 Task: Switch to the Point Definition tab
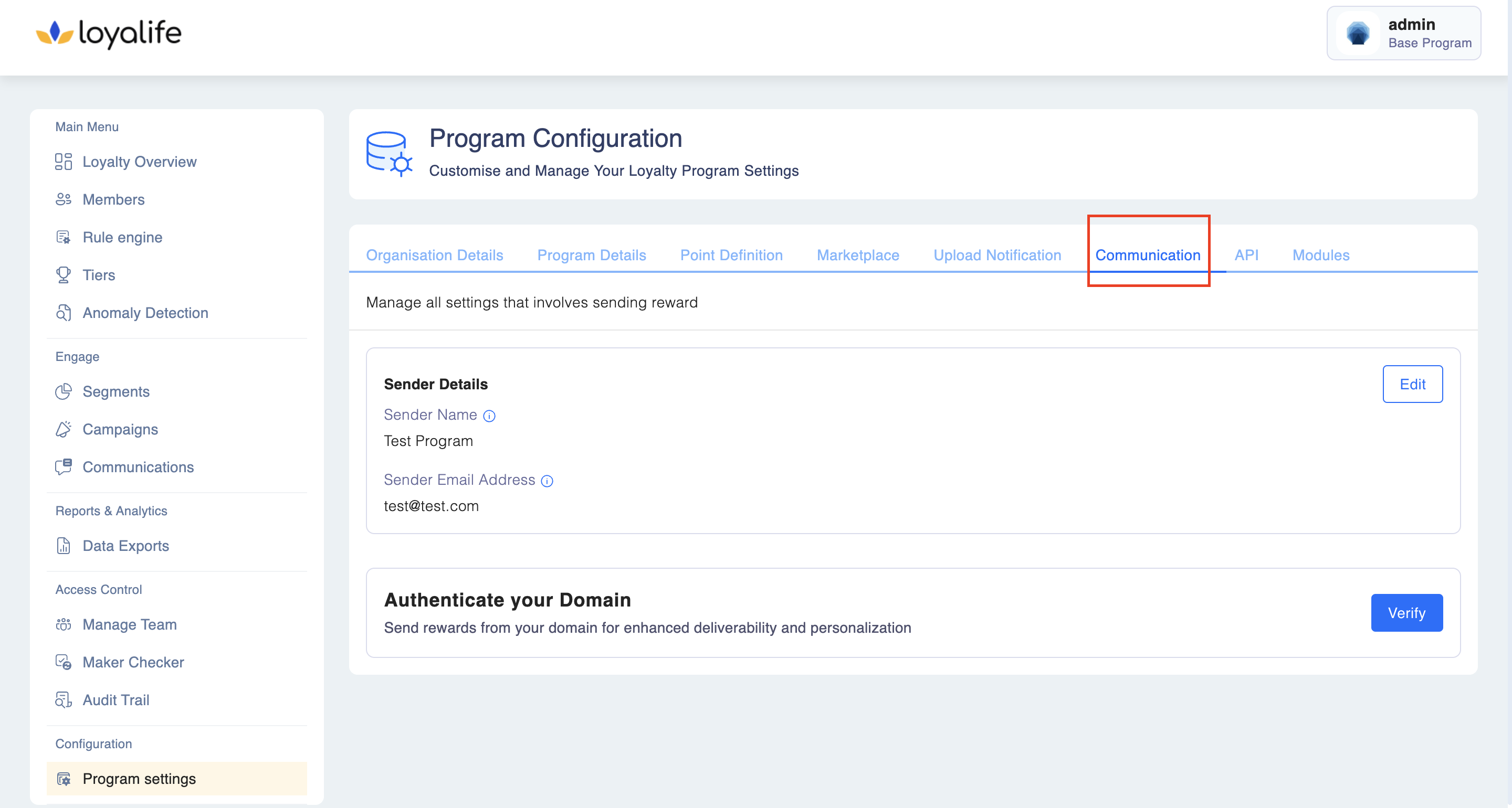tap(731, 255)
